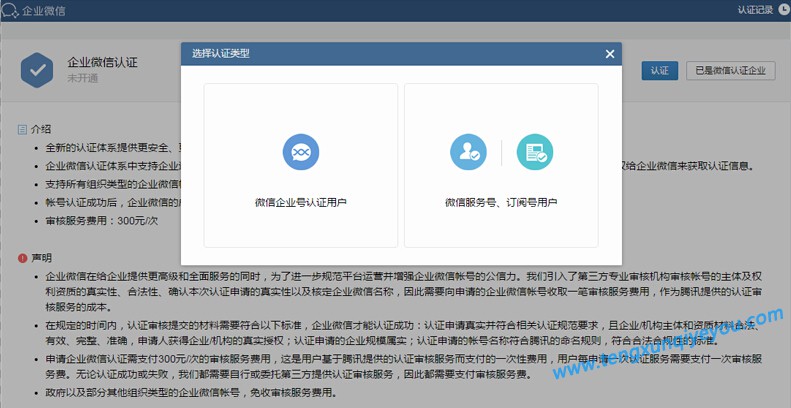Image resolution: width=791 pixels, height=408 pixels.
Task: Click the hexagon checkmark certification icon
Action: click(x=37, y=70)
